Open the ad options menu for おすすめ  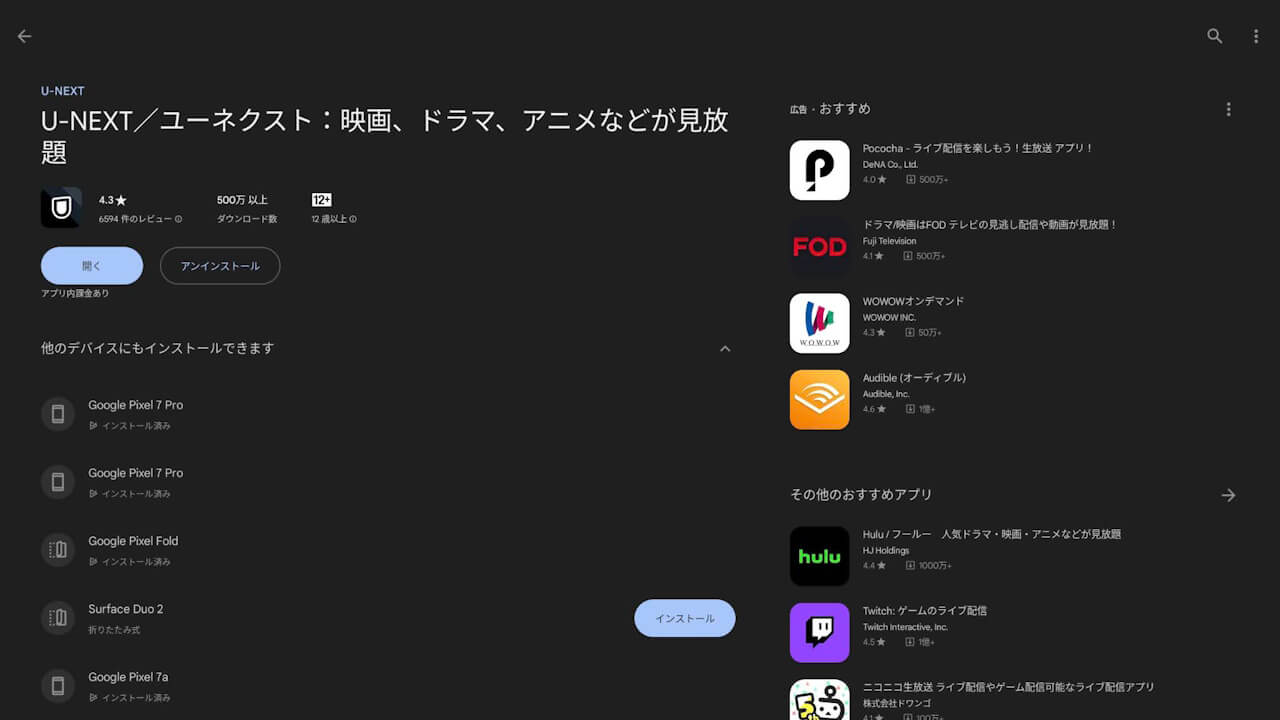tap(1229, 108)
